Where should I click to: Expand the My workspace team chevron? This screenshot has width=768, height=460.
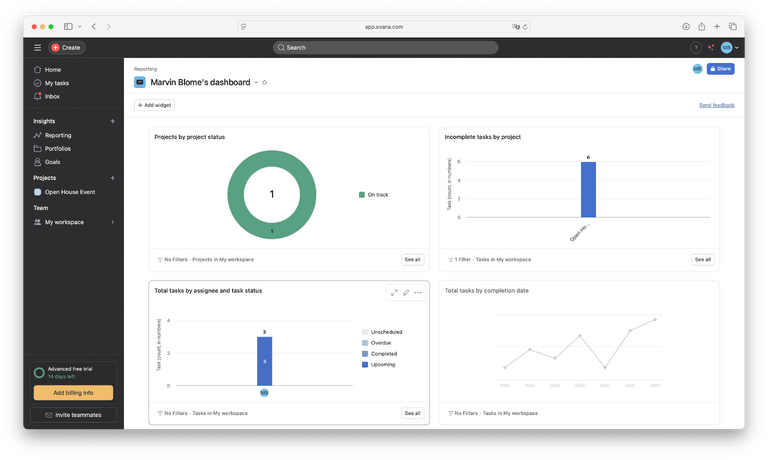112,222
